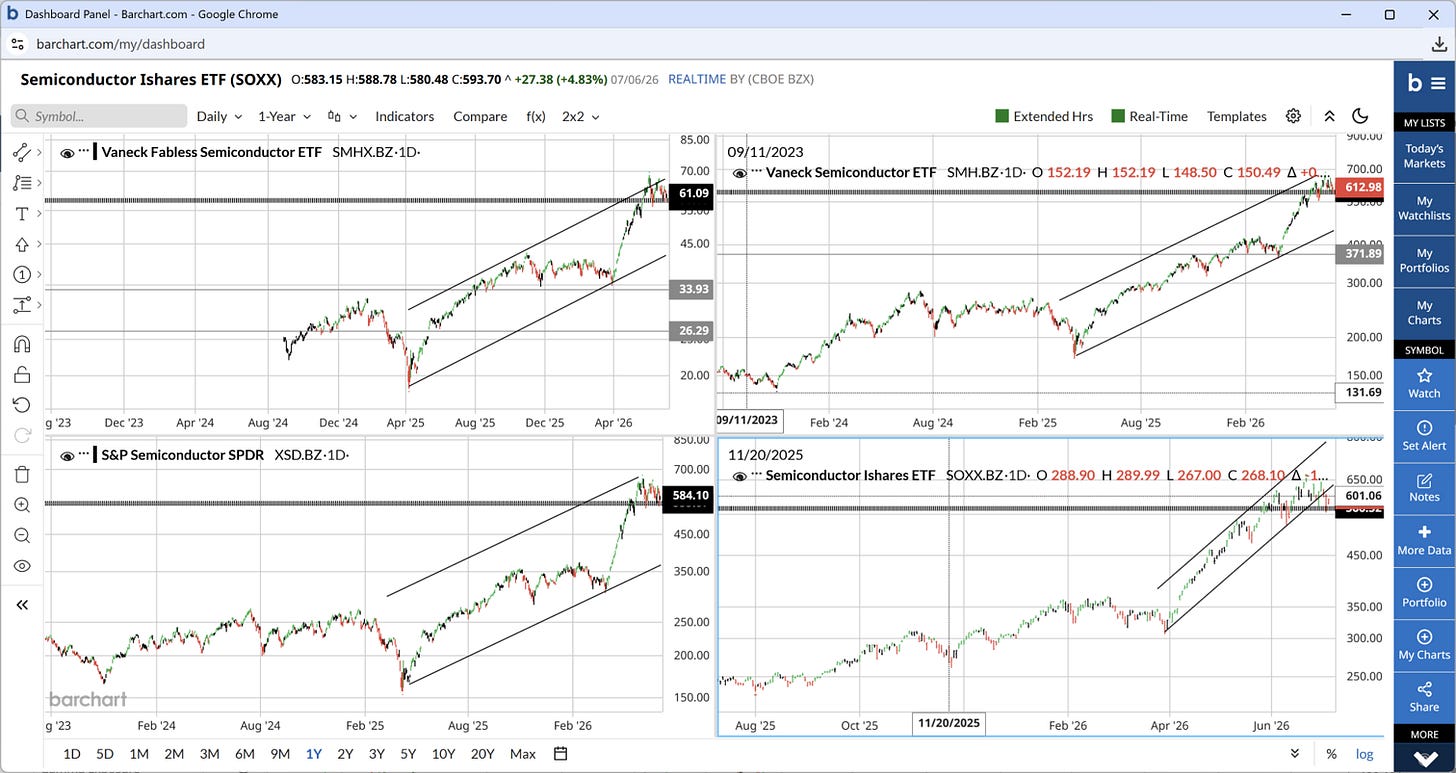Click the undo arrow in left toolbar

21,405
